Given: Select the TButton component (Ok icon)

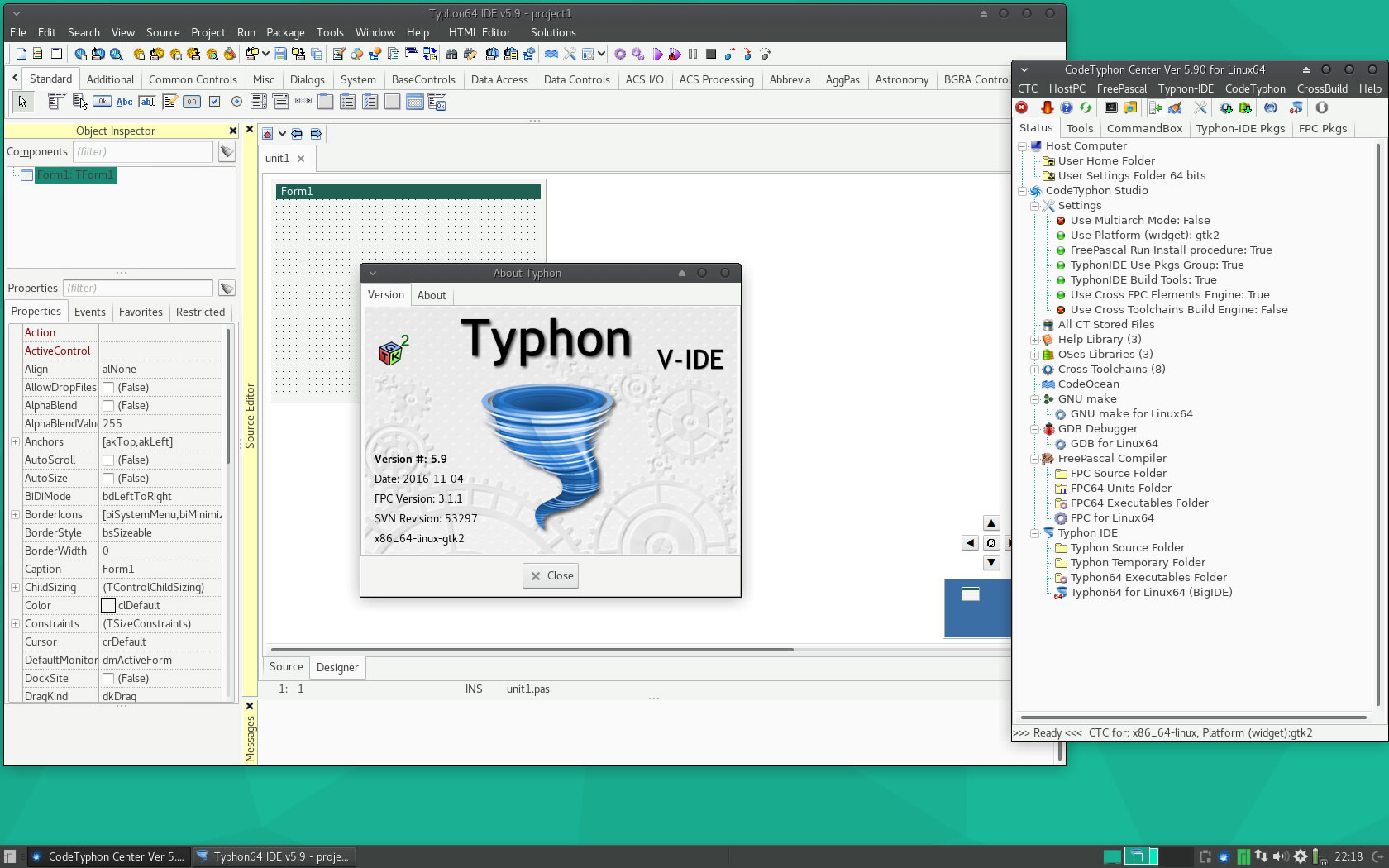Looking at the screenshot, I should pos(102,102).
